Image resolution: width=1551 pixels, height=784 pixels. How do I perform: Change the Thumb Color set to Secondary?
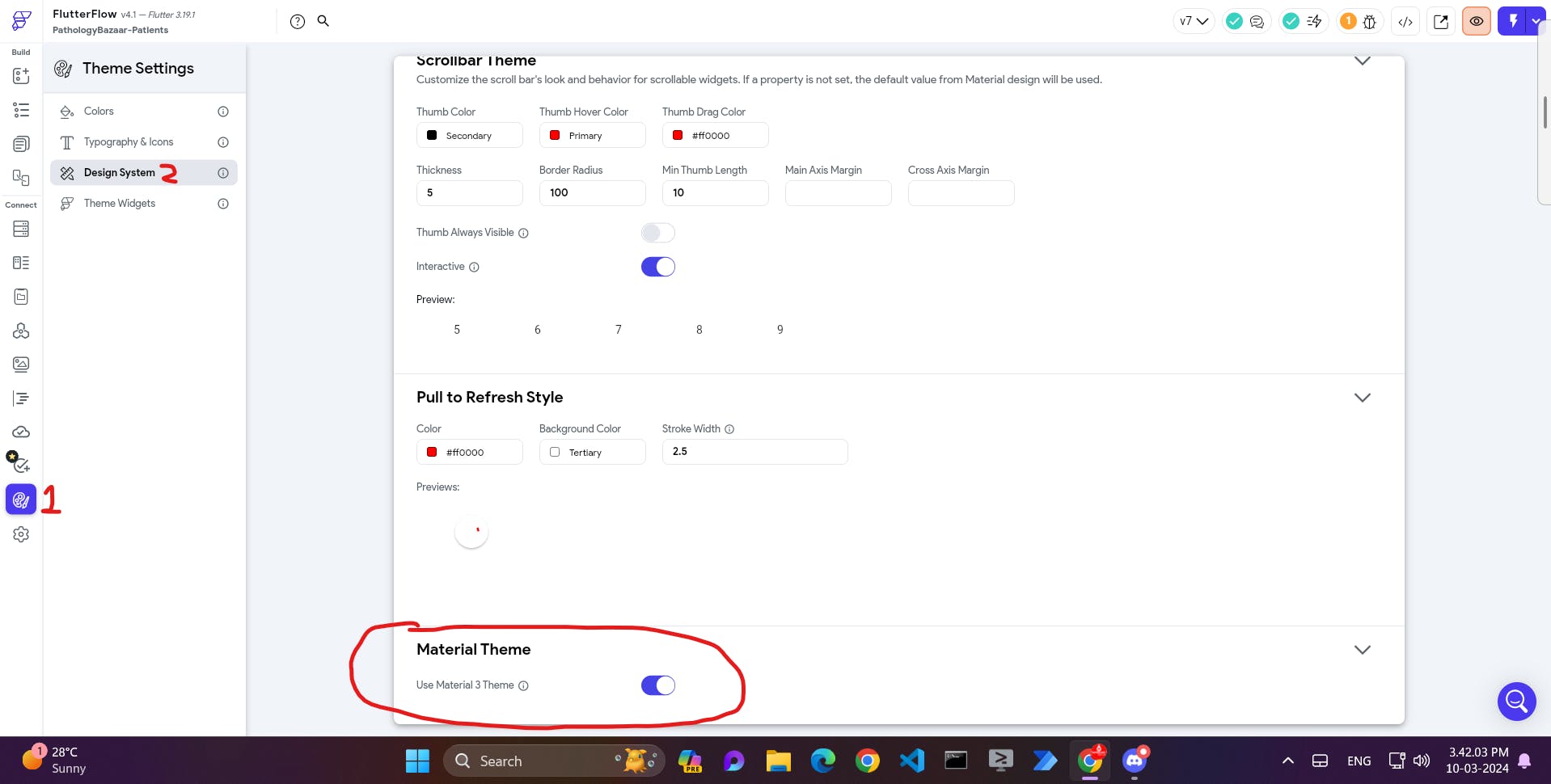pyautogui.click(x=470, y=135)
